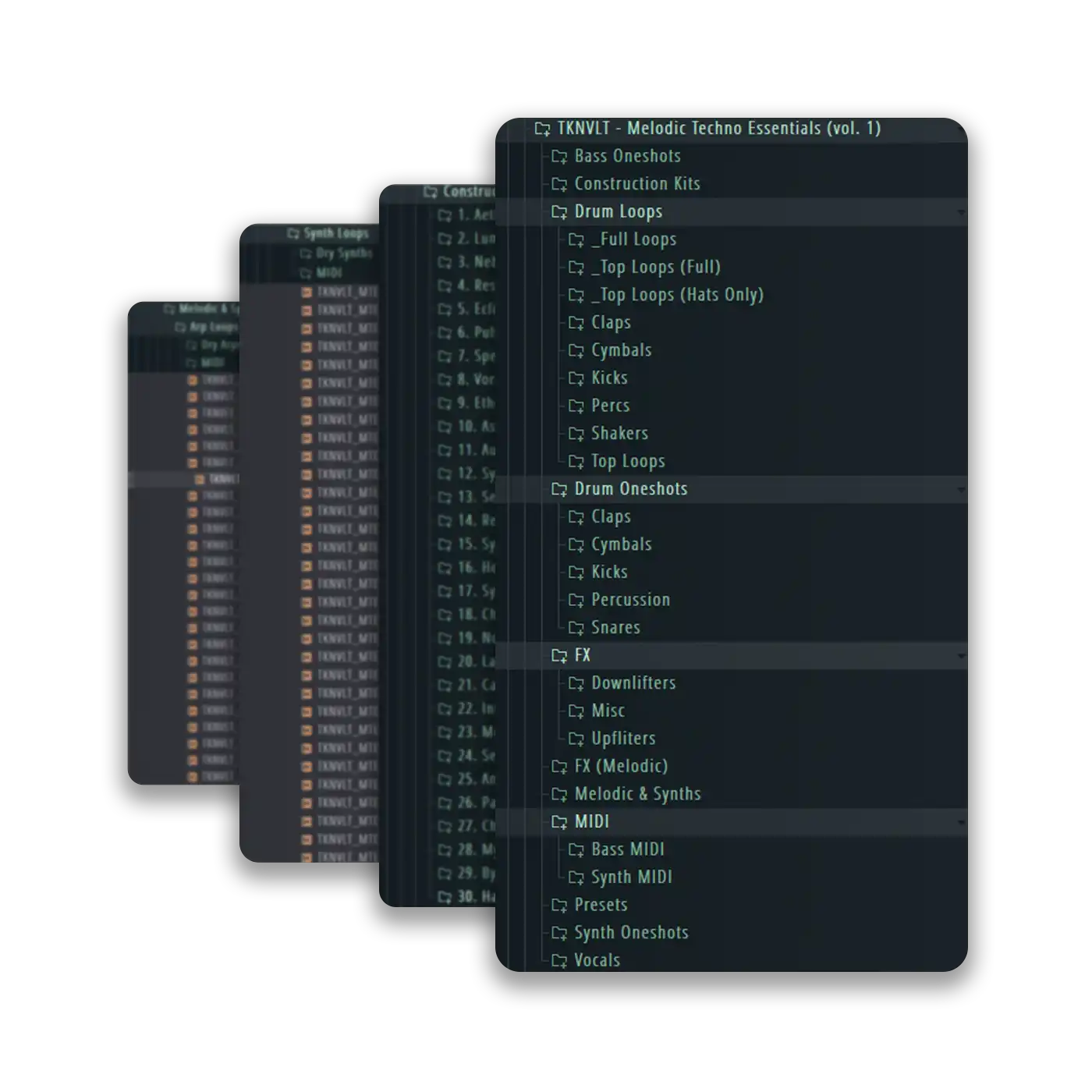This screenshot has width=1092, height=1092.
Task: Click folder icon next to Downlifters
Action: coord(576,684)
